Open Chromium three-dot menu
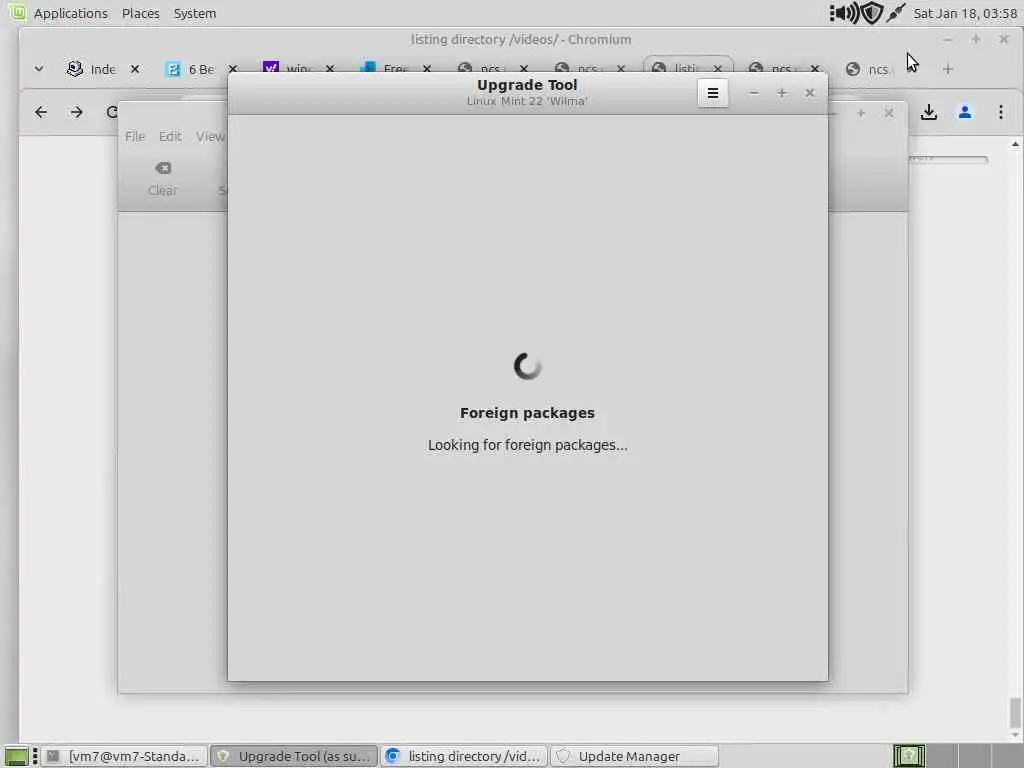The height and width of the screenshot is (768, 1024). 1000,112
